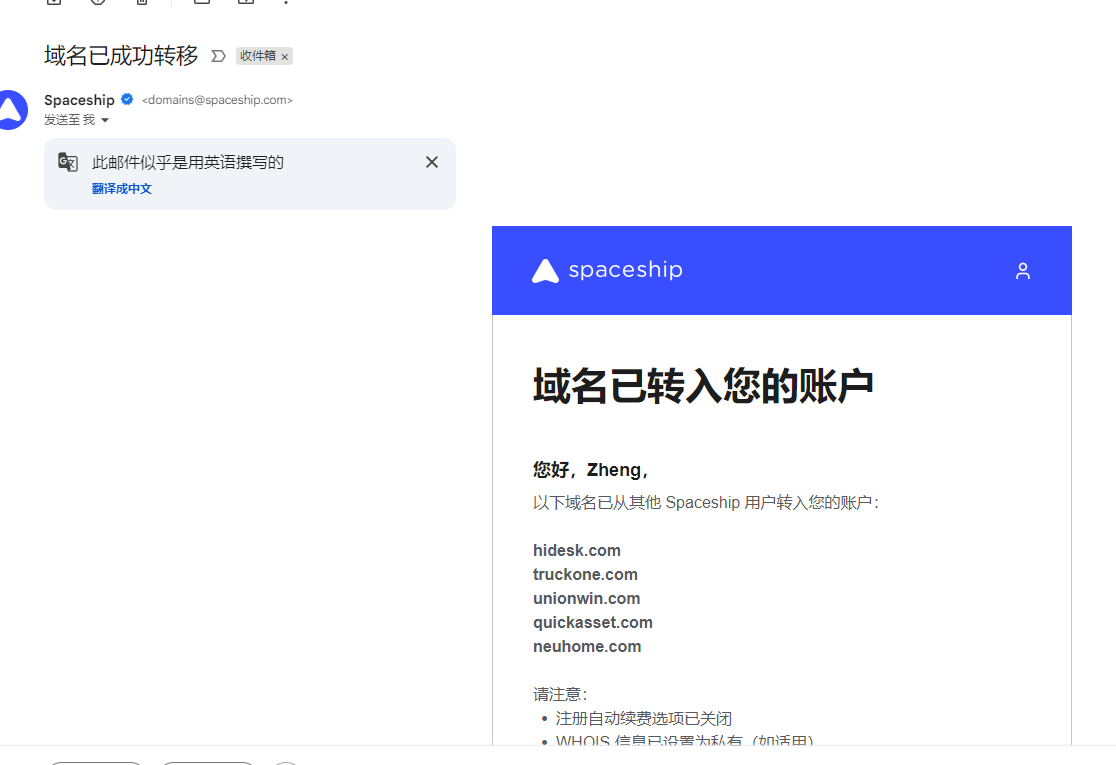Open the account icon in the blue header
The width and height of the screenshot is (1116, 765).
point(1023,270)
